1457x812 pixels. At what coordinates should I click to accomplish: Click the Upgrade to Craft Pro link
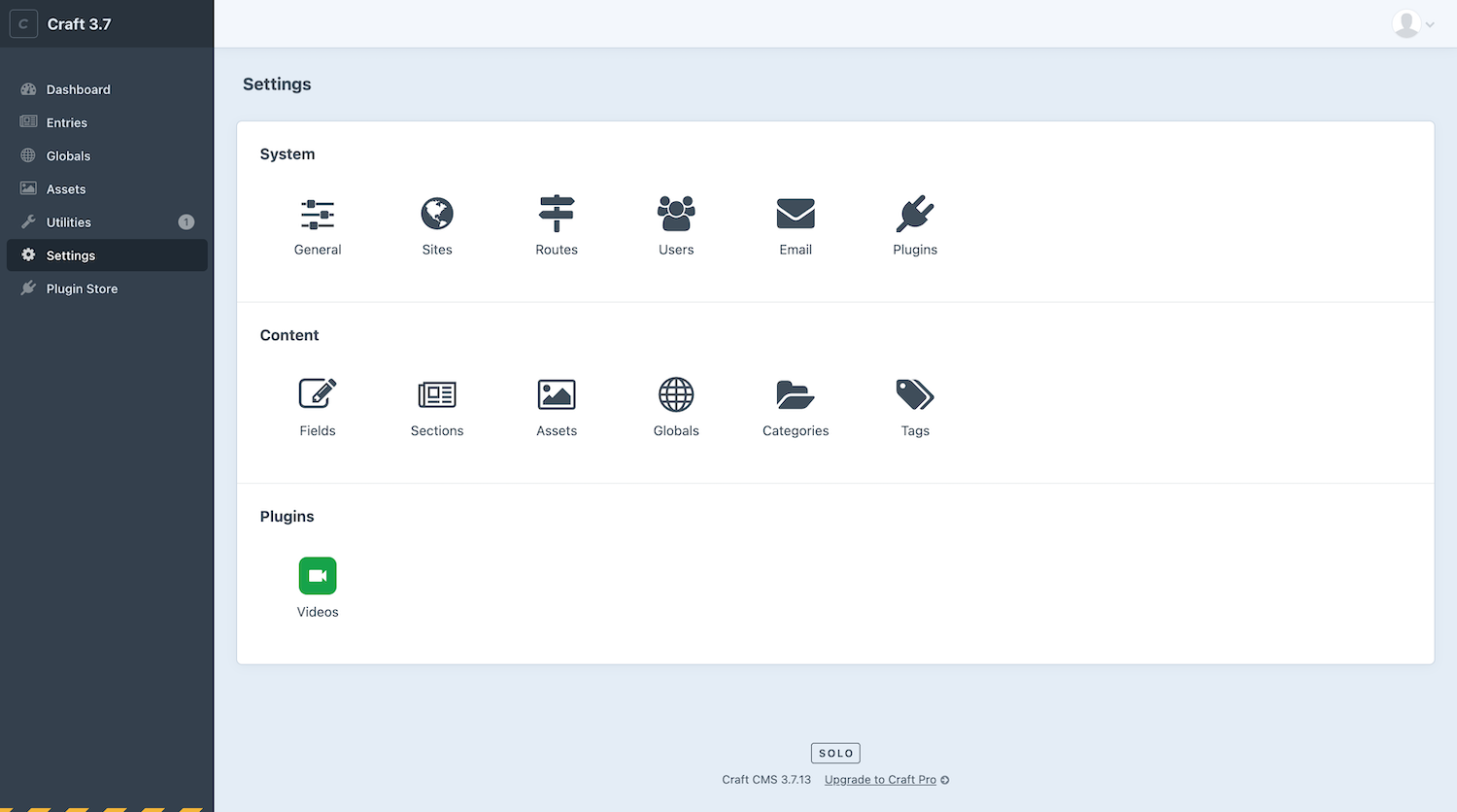click(x=880, y=779)
